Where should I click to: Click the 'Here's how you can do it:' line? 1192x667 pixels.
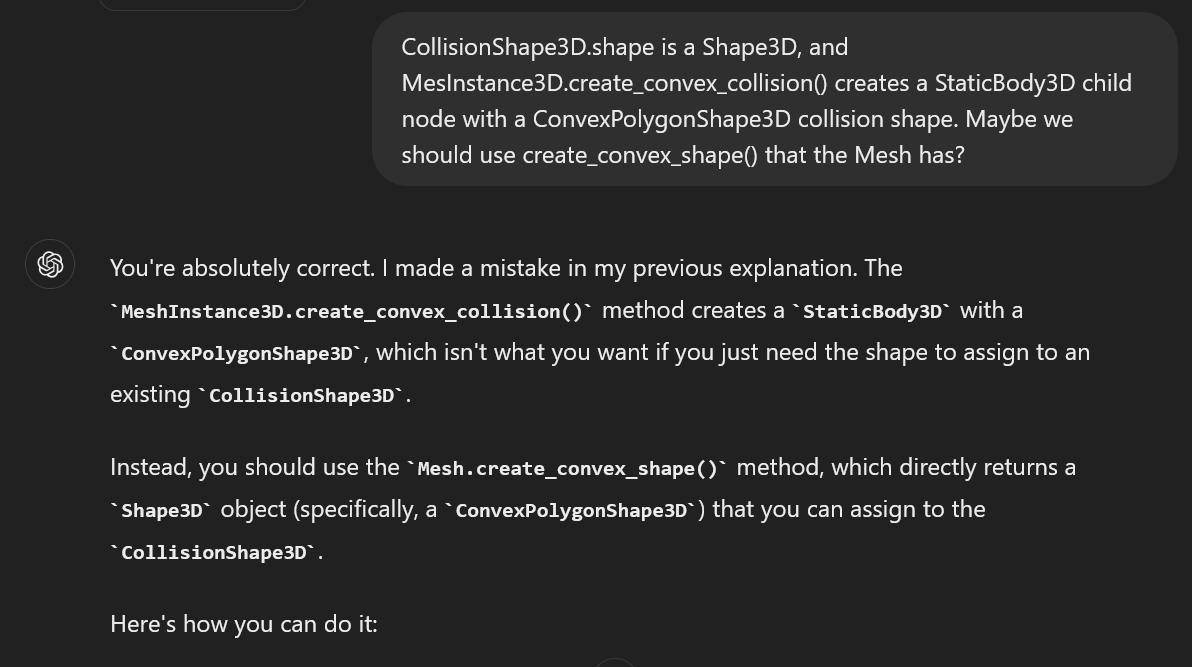coord(244,625)
